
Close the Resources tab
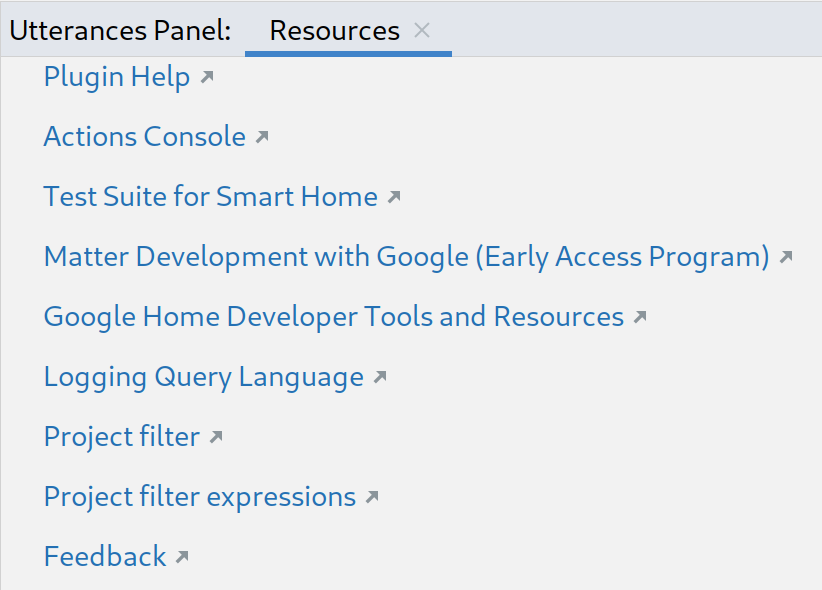[422, 30]
